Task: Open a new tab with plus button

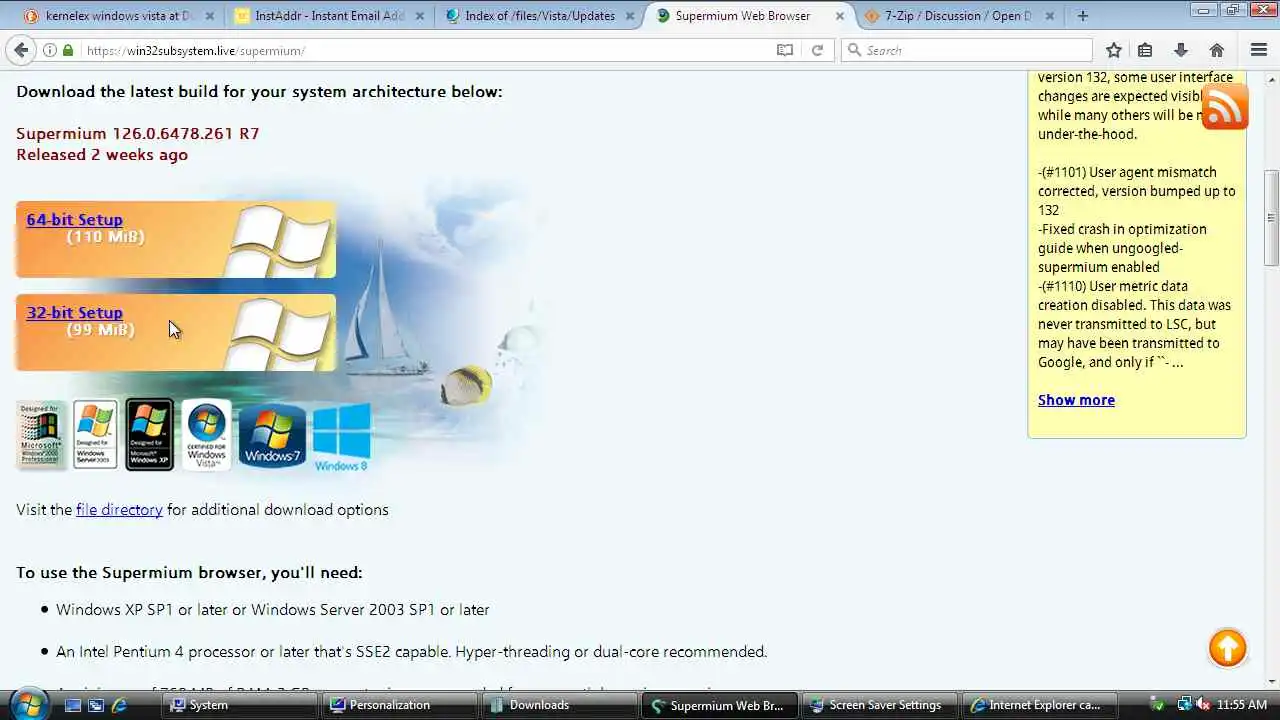Action: pos(1083,16)
